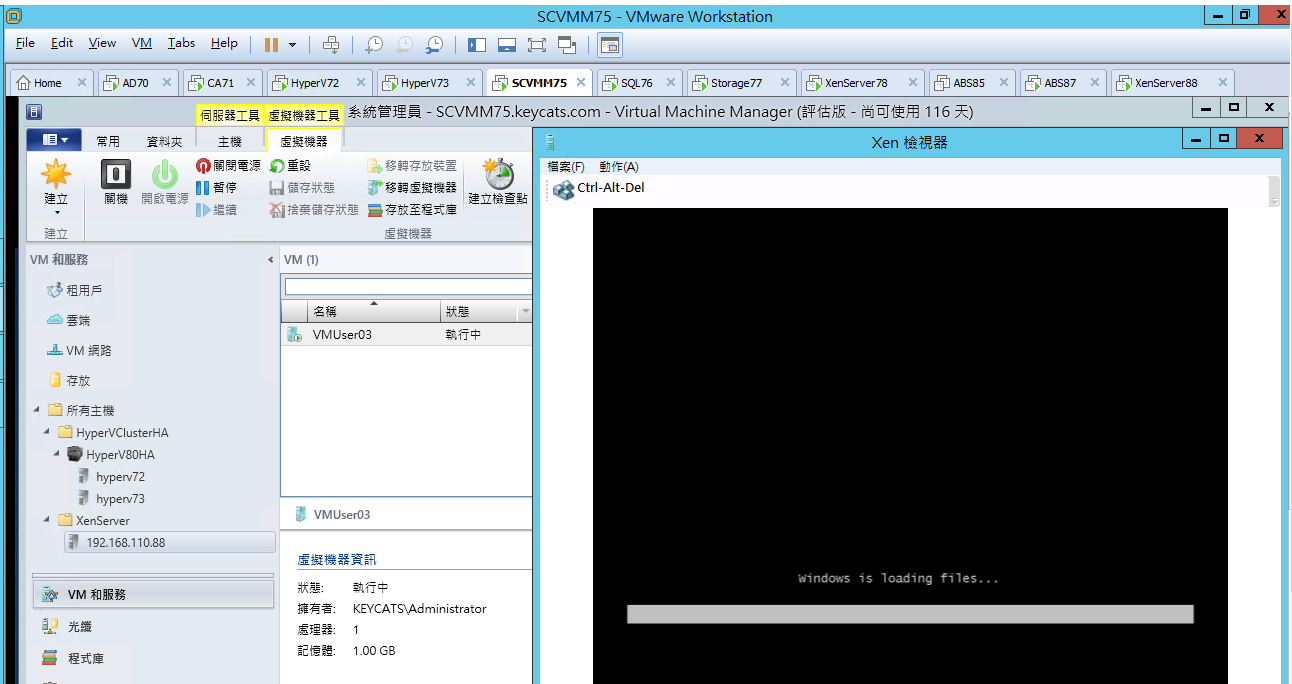1292x684 pixels.
Task: Open the VMware Help menu
Action: (224, 43)
